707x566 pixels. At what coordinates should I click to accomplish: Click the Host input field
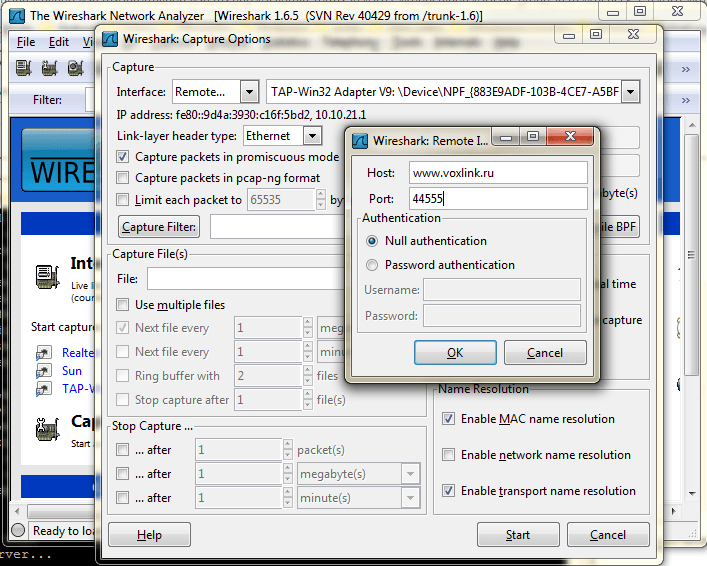[x=498, y=173]
